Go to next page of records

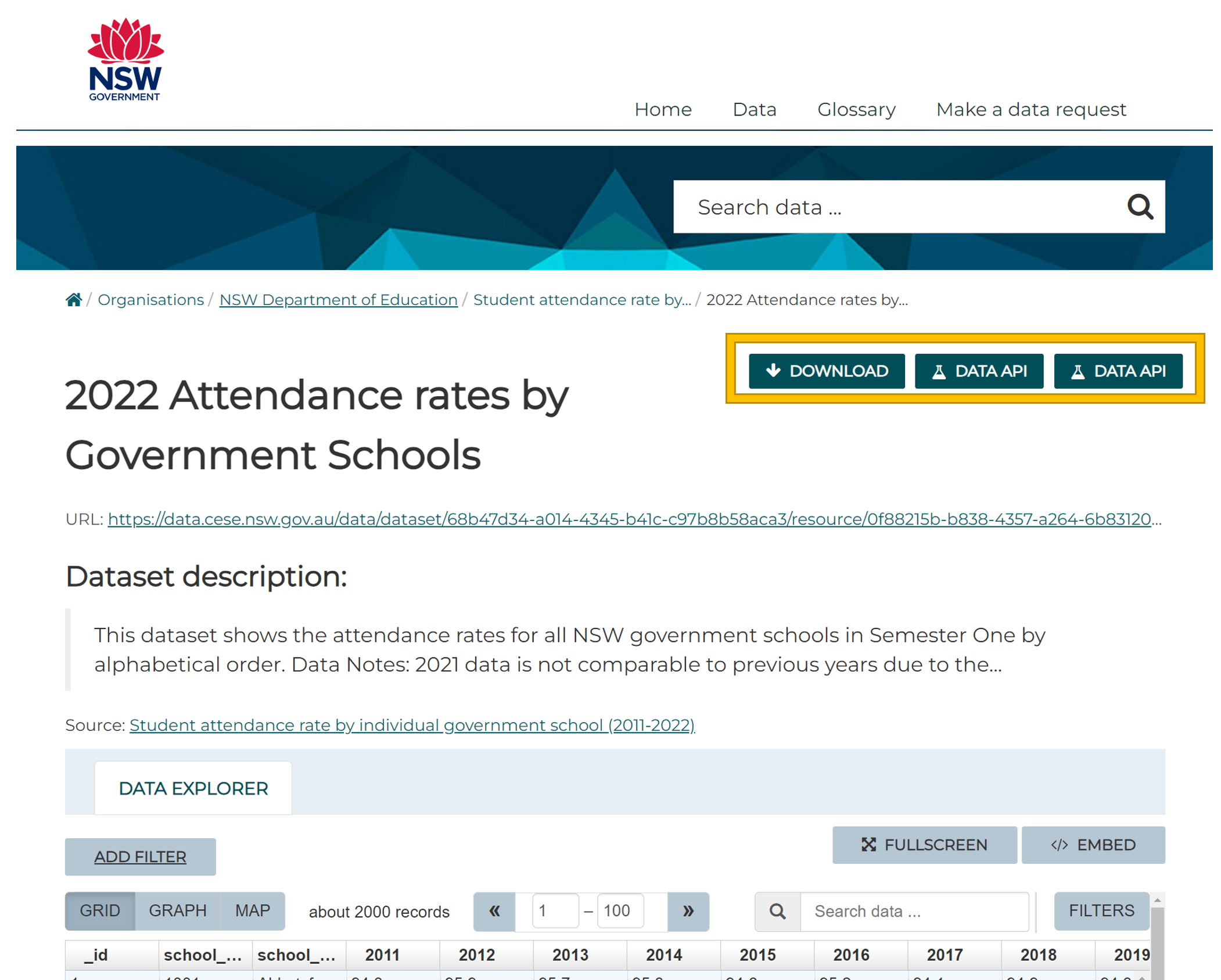tap(688, 911)
